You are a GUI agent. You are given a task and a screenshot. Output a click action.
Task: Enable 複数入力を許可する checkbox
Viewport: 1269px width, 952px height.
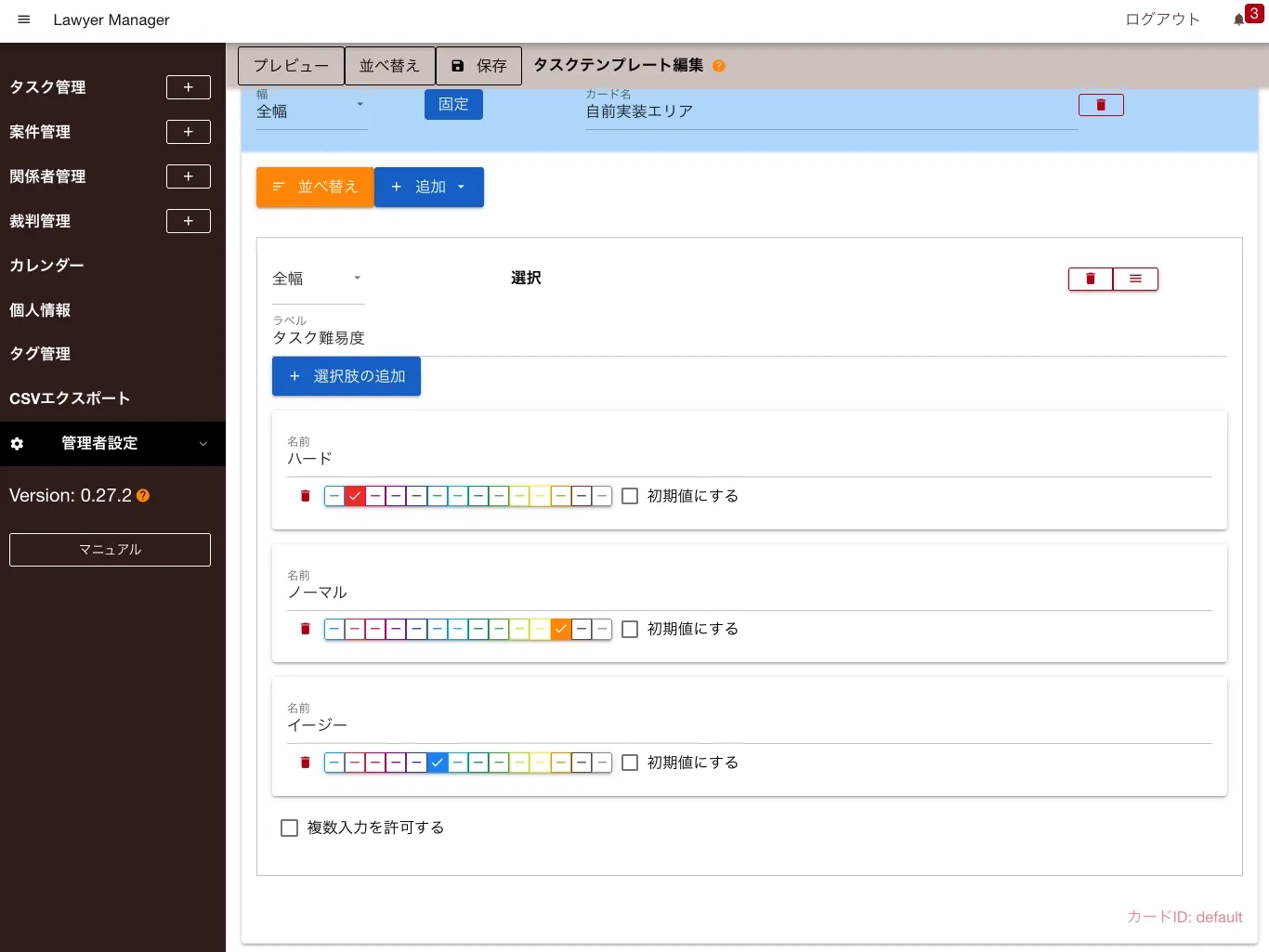pos(289,828)
